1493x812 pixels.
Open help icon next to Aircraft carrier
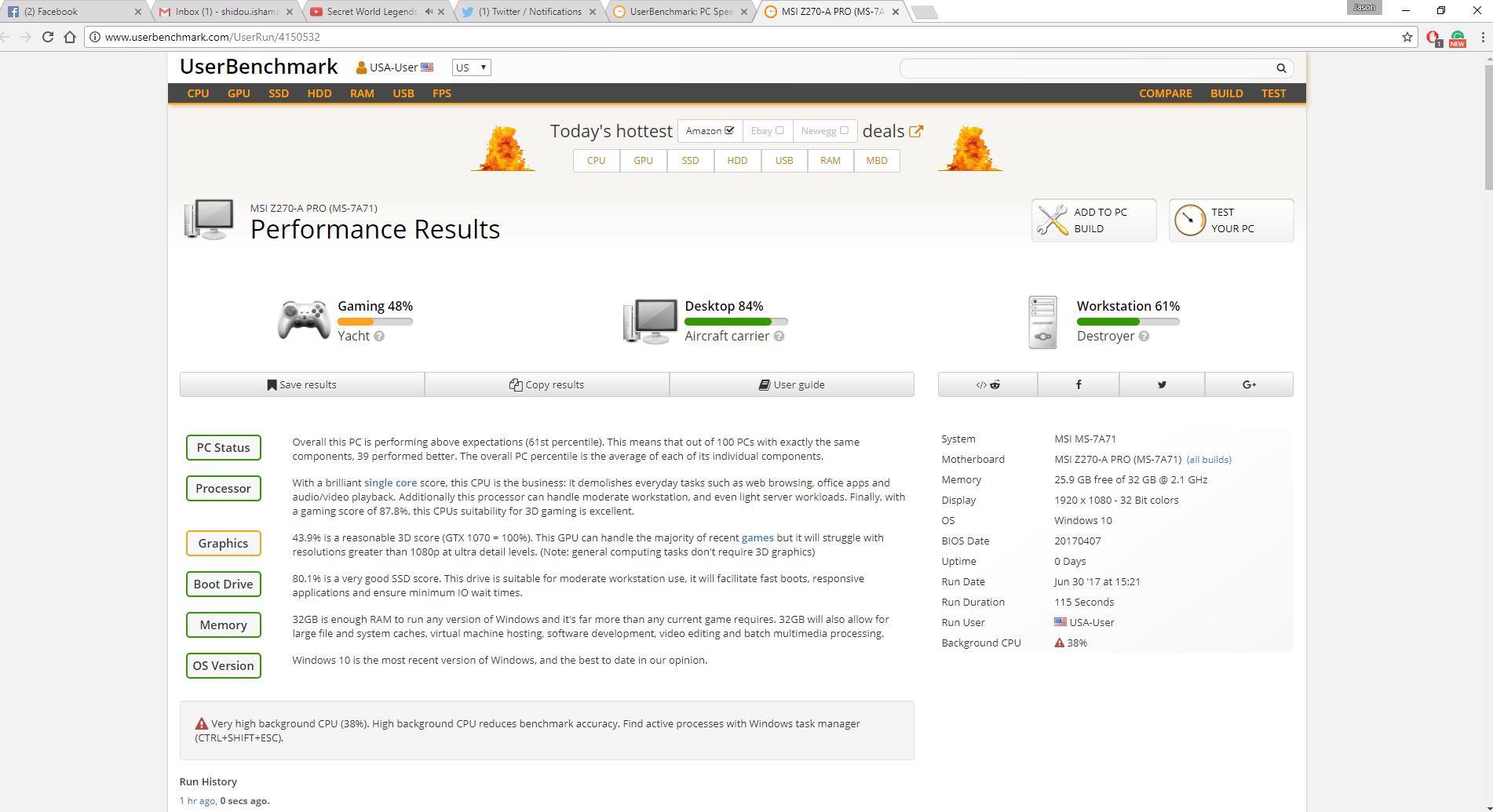pos(779,336)
